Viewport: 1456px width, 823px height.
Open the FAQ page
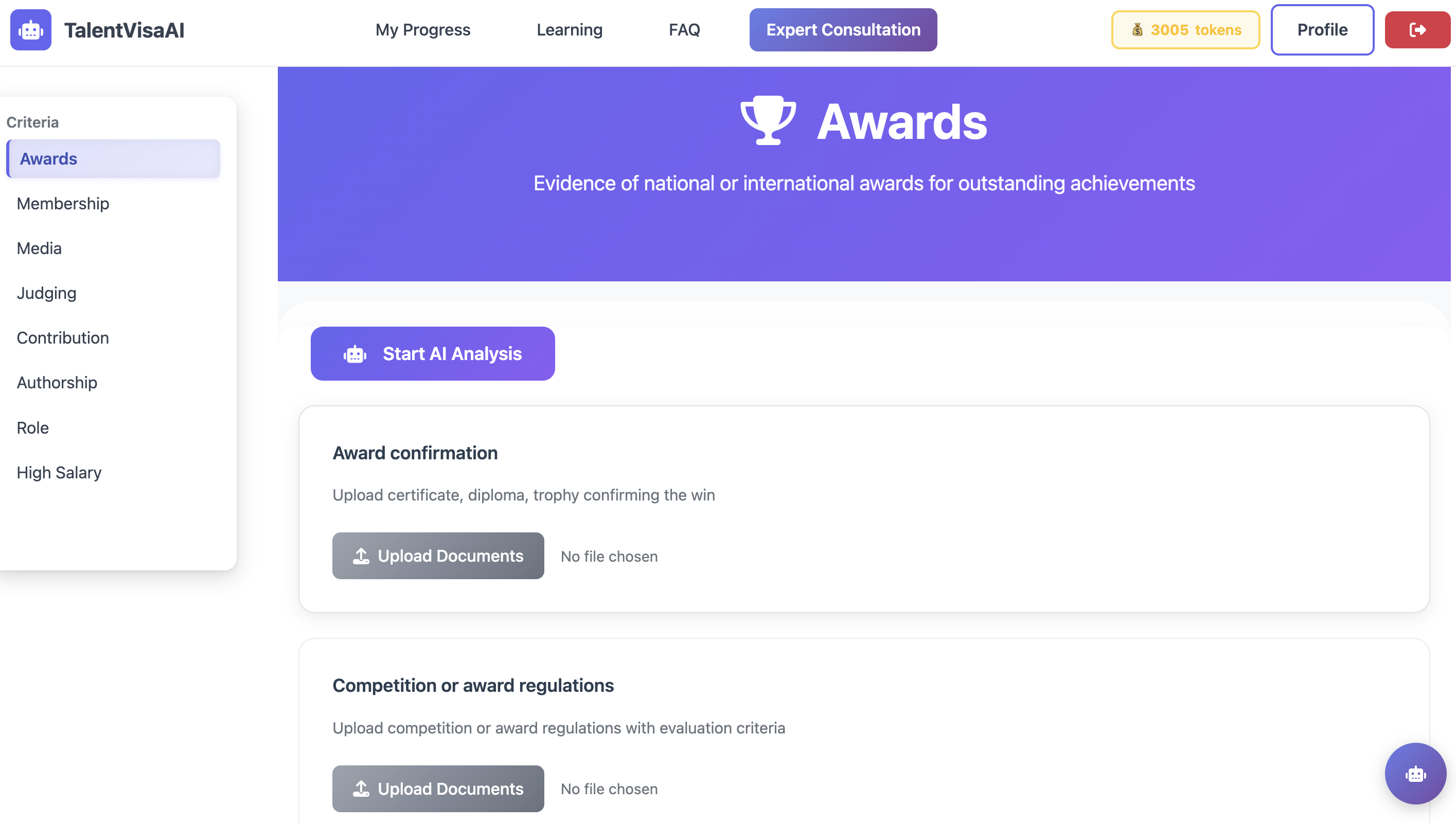684,29
